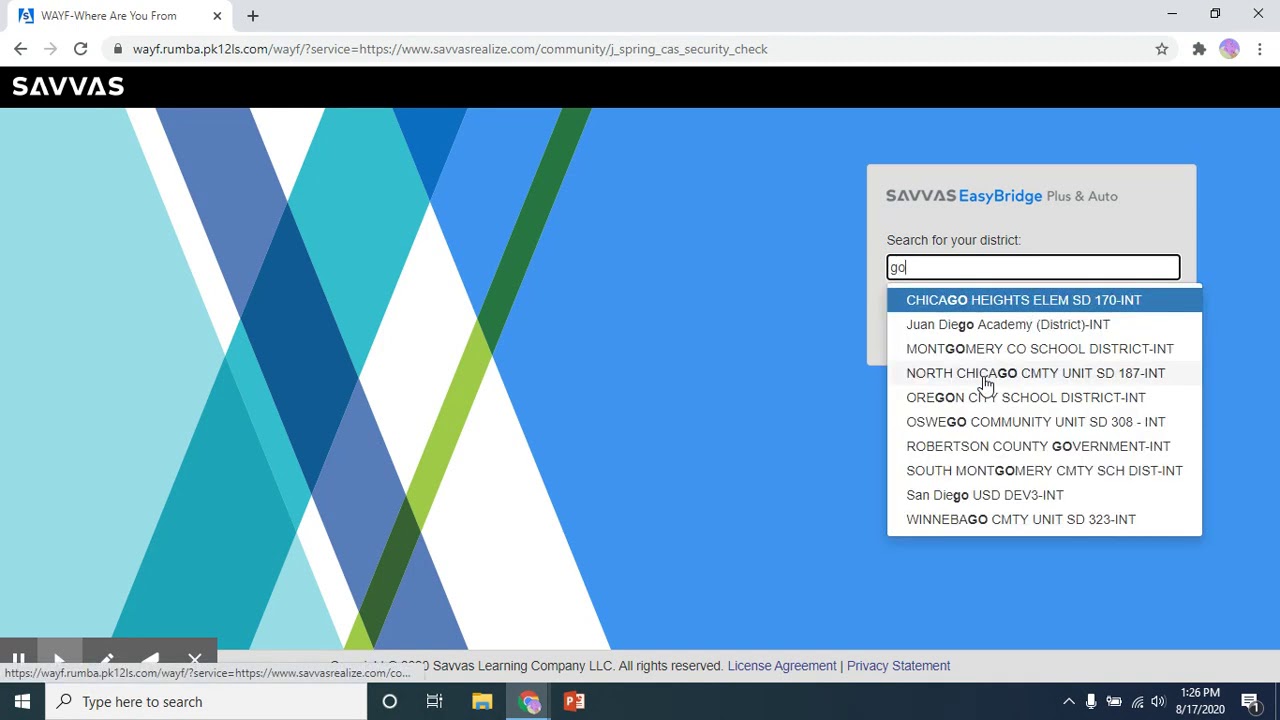1280x720 pixels.
Task: Choose OSWEGO COMMUNITY UNIT SD 308 - INT
Action: (1044, 422)
